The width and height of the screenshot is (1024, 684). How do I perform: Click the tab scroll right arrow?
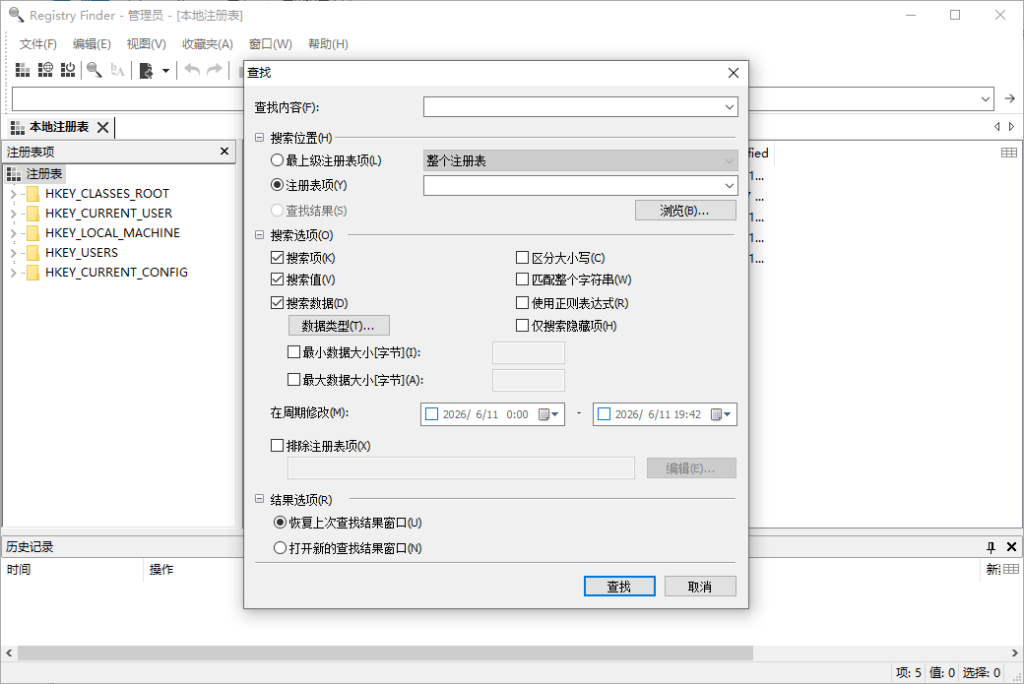tap(1012, 127)
